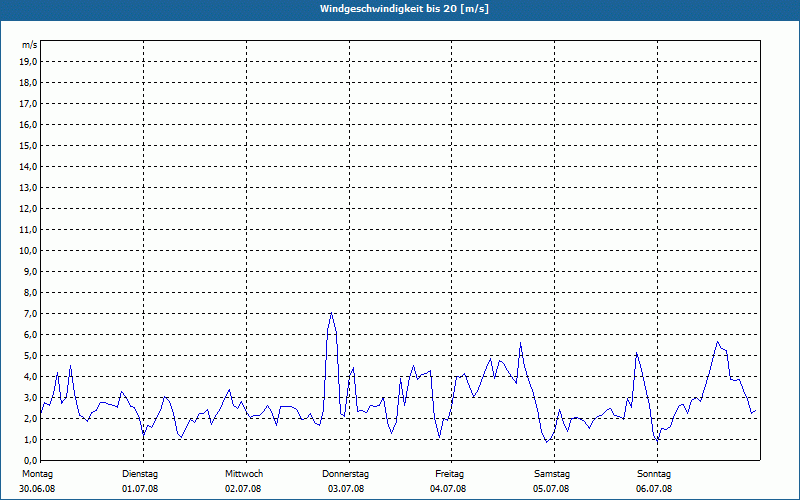
Task: Click the 19,0 y-axis value
Action: pos(28,62)
